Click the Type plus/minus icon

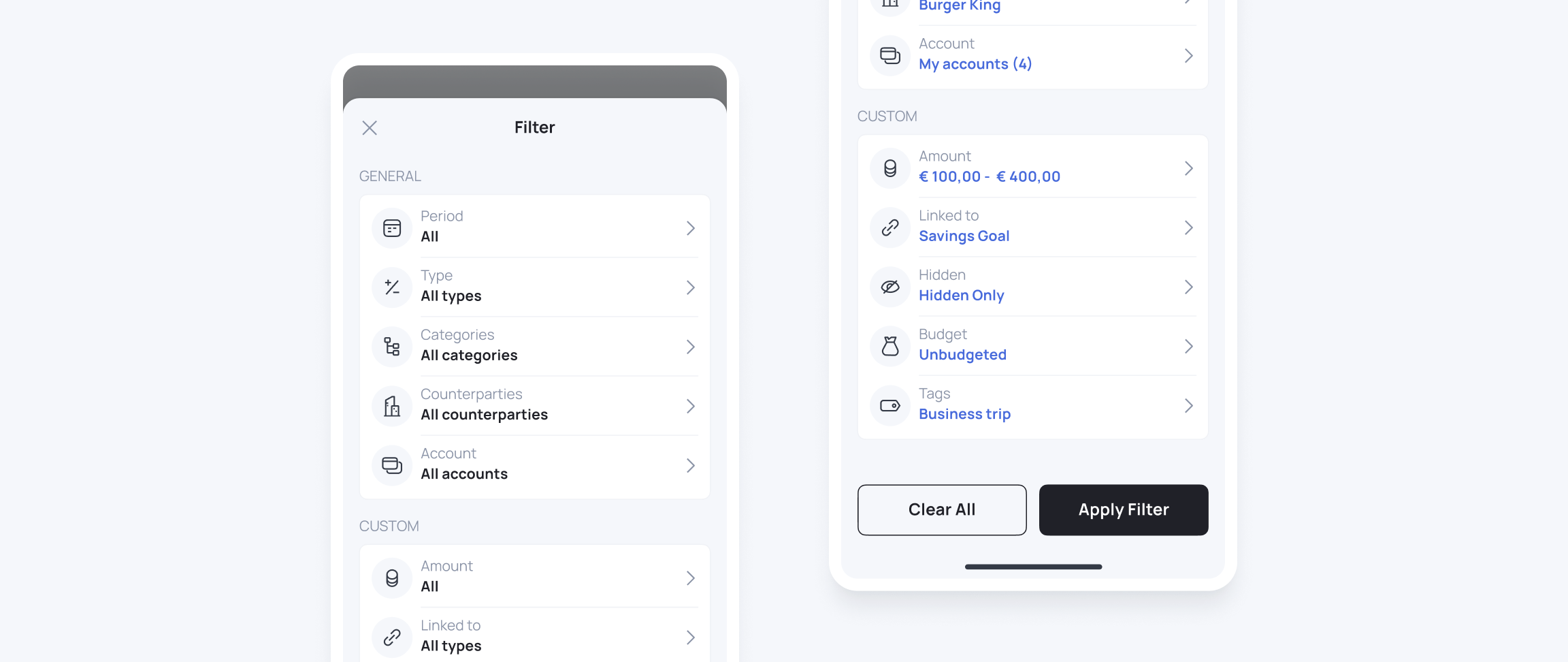(x=392, y=287)
